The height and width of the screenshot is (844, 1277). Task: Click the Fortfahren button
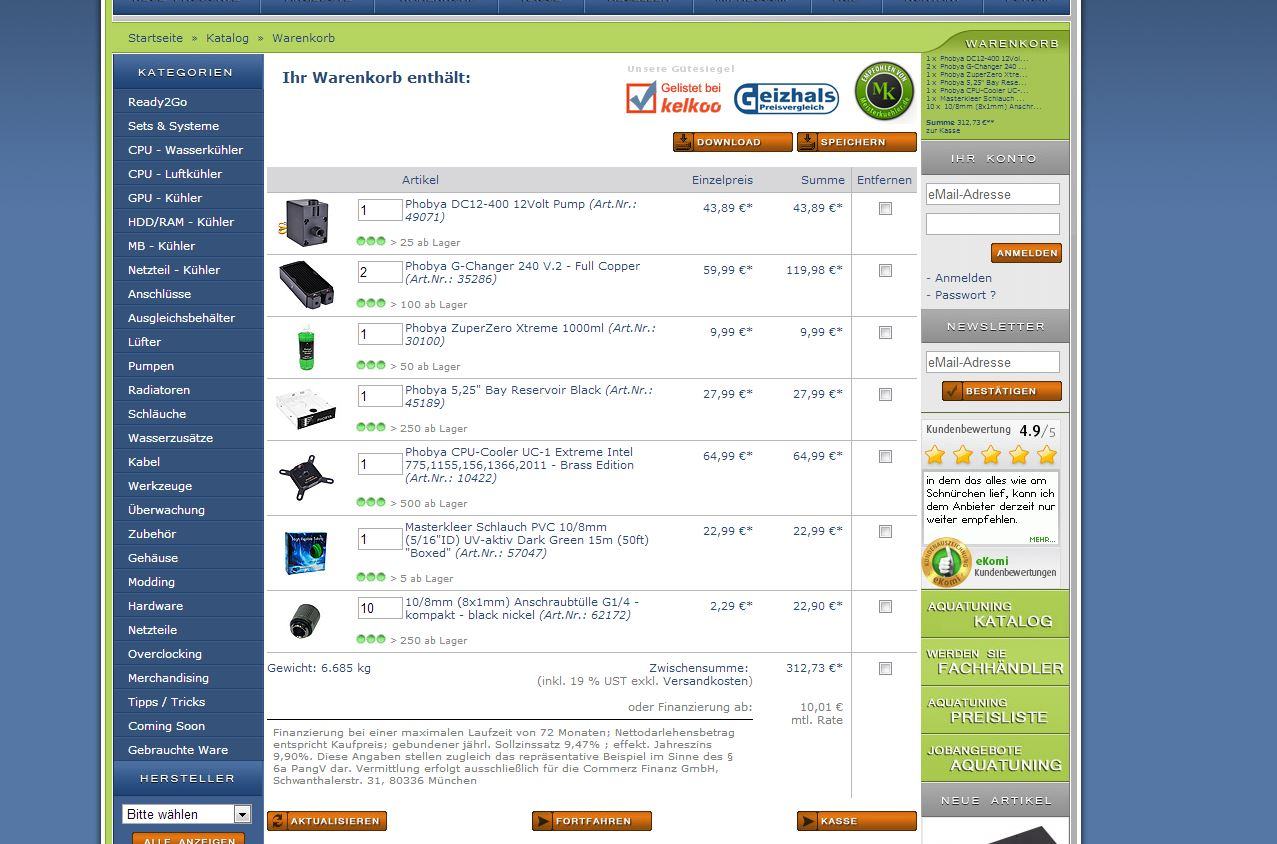click(592, 821)
